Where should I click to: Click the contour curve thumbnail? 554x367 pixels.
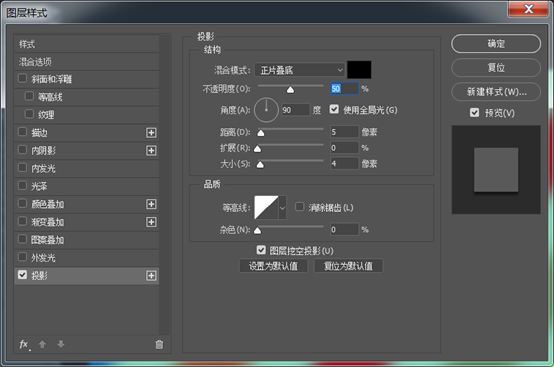point(266,208)
